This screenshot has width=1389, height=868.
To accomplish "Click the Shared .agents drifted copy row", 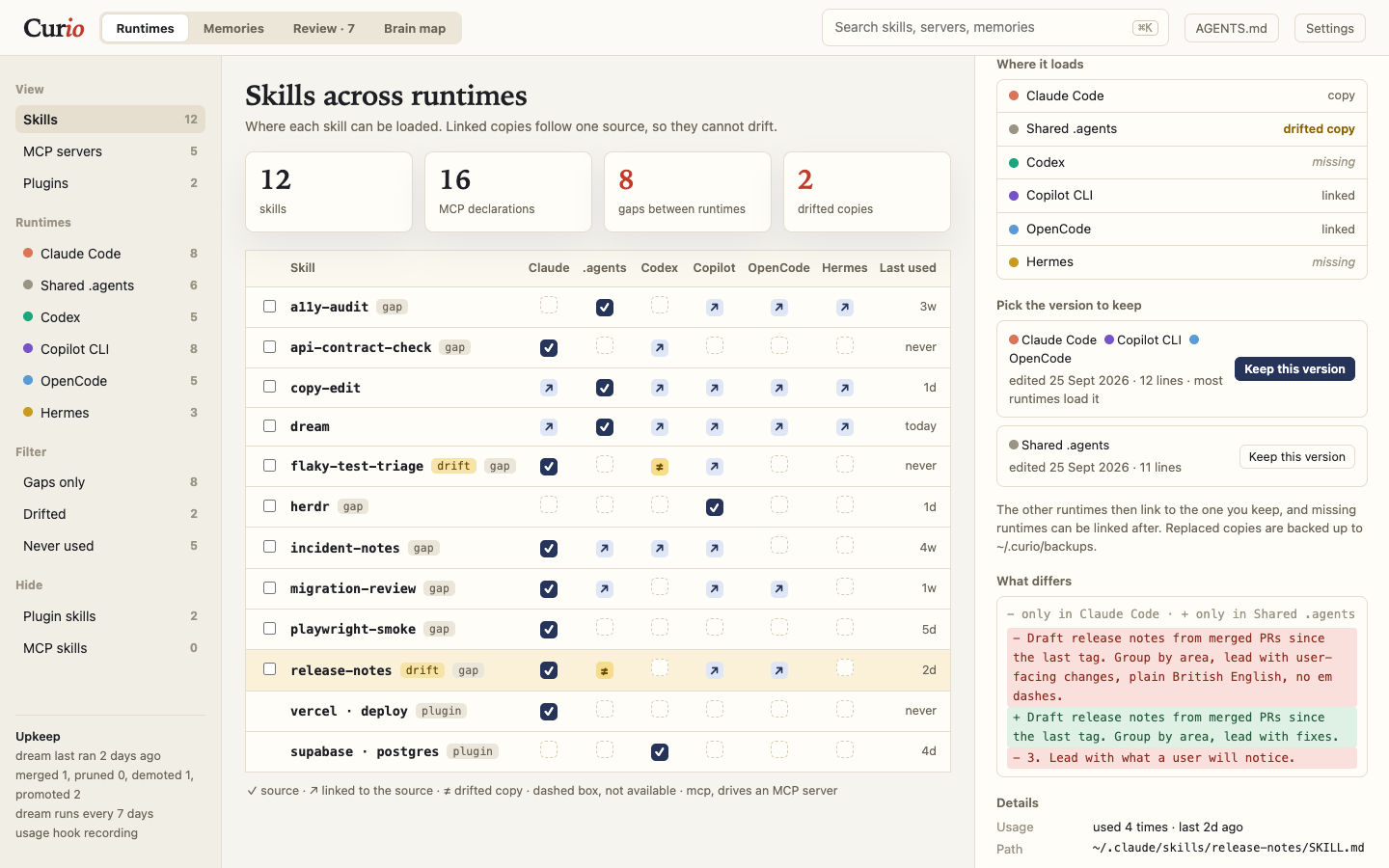I will point(1182,129).
